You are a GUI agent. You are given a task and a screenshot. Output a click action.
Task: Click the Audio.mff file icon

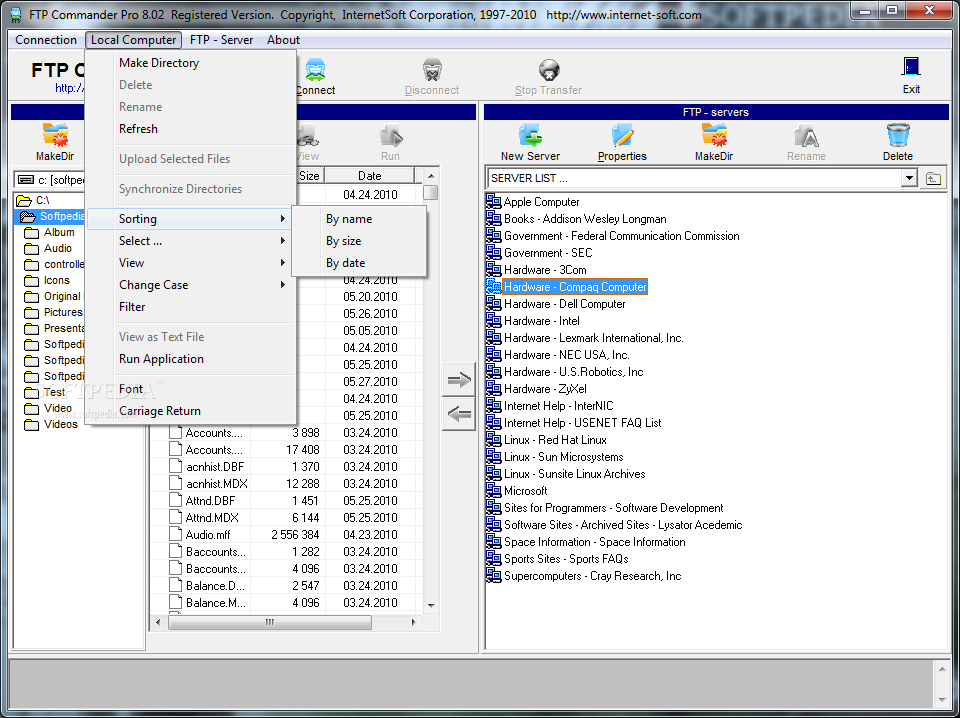[x=176, y=534]
